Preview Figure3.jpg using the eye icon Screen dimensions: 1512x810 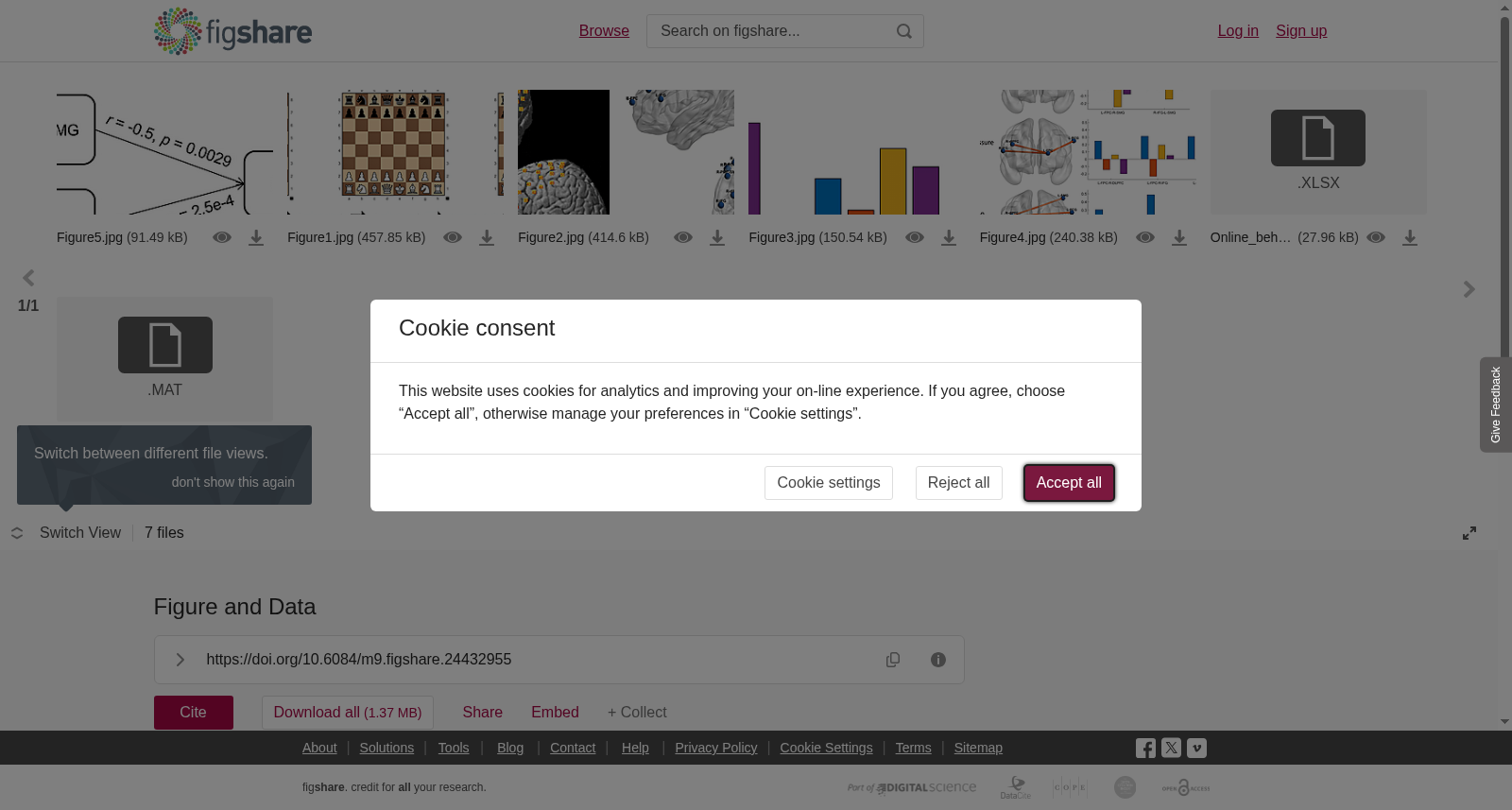915,237
